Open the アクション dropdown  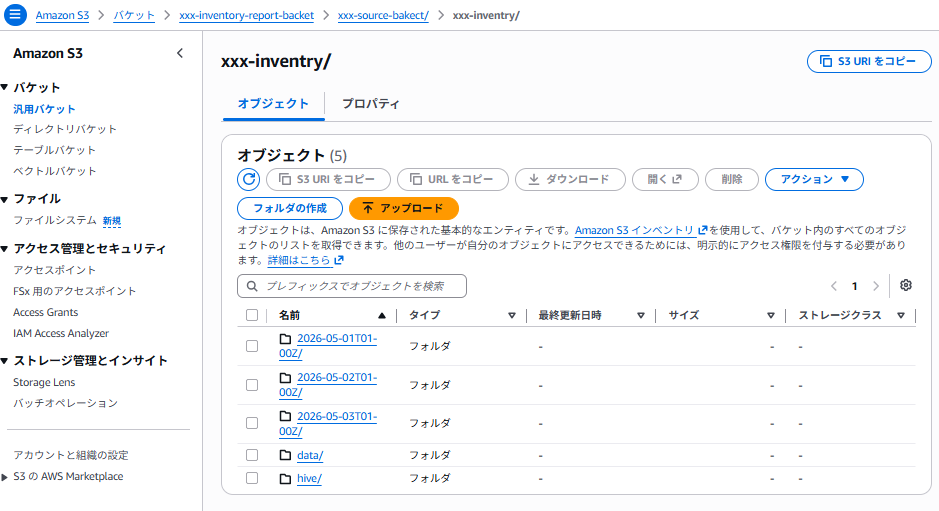click(x=814, y=179)
